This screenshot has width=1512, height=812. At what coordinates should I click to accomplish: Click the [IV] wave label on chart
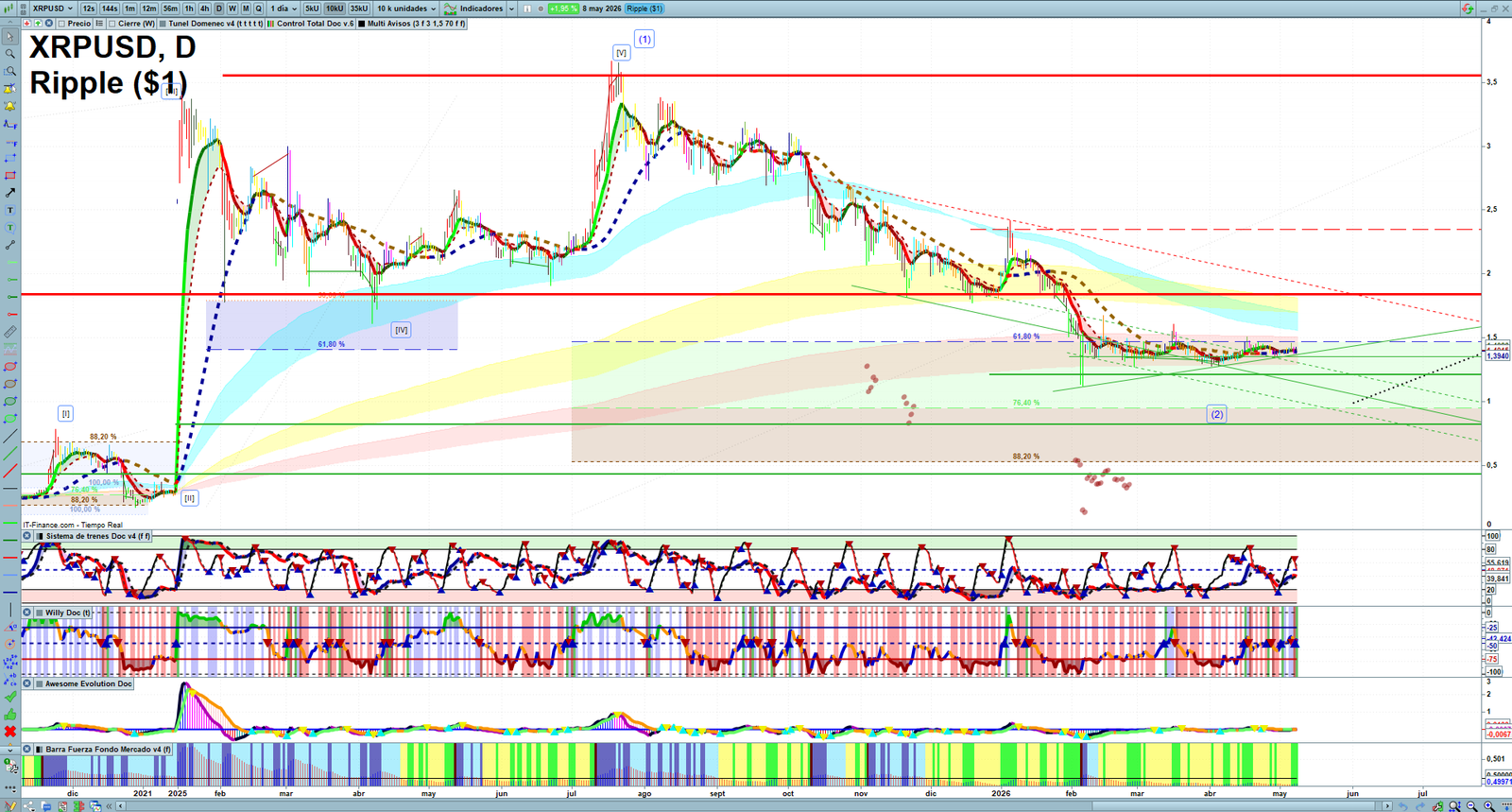(x=402, y=330)
